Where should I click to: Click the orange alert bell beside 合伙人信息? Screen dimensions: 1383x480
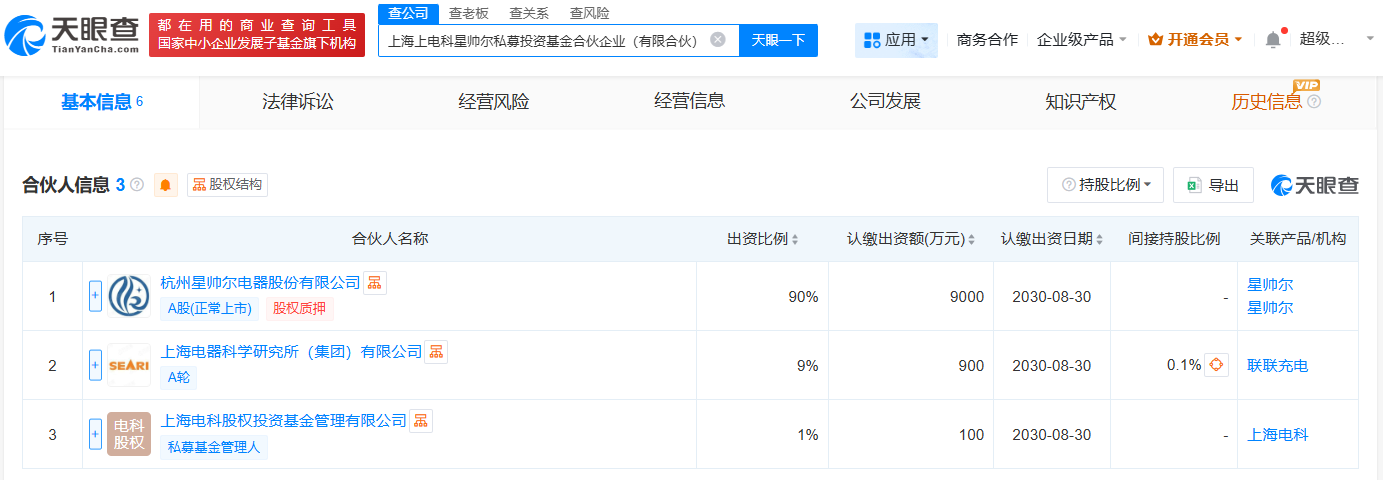coord(165,185)
